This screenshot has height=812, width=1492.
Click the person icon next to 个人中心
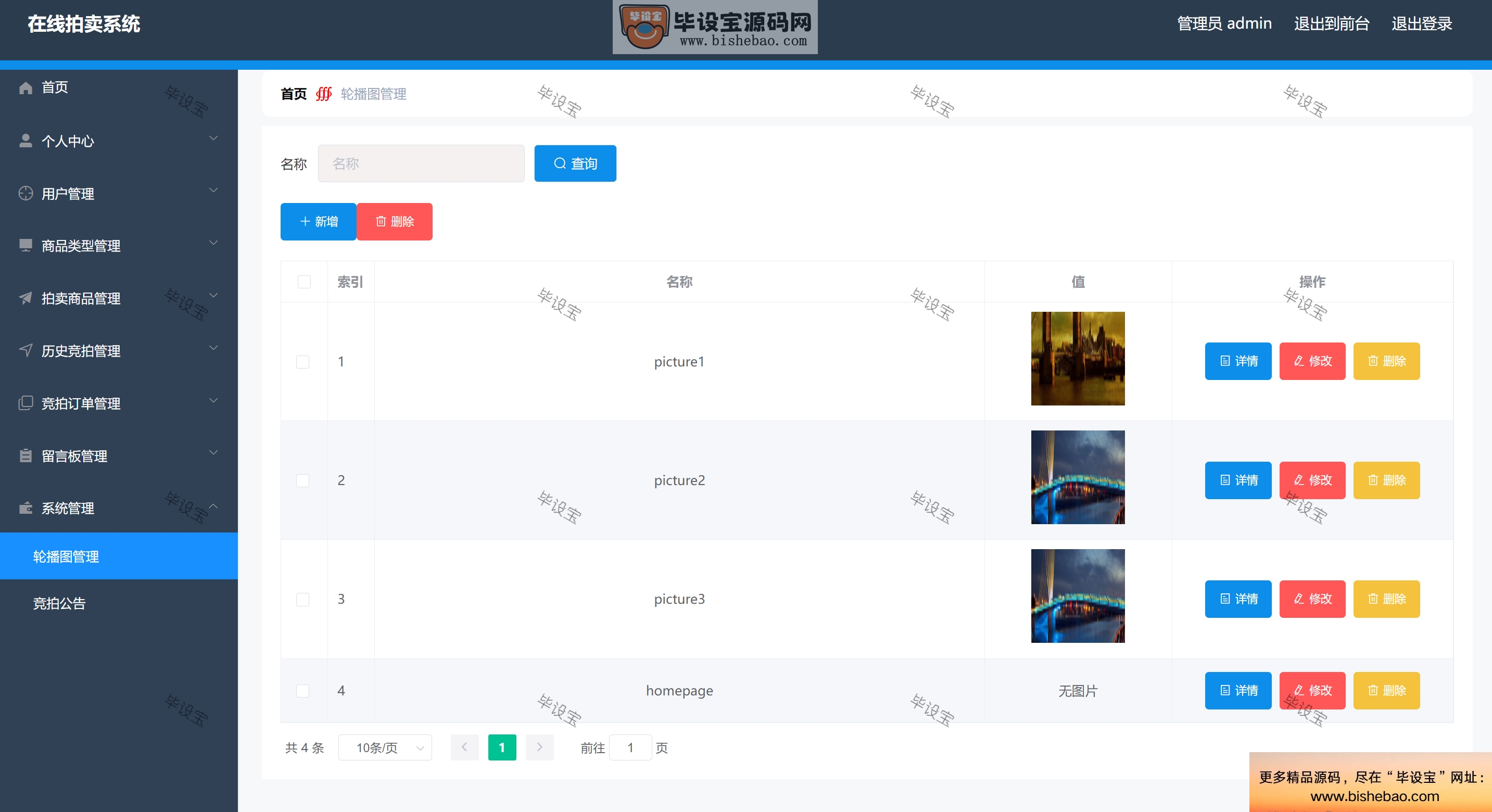[x=26, y=141]
